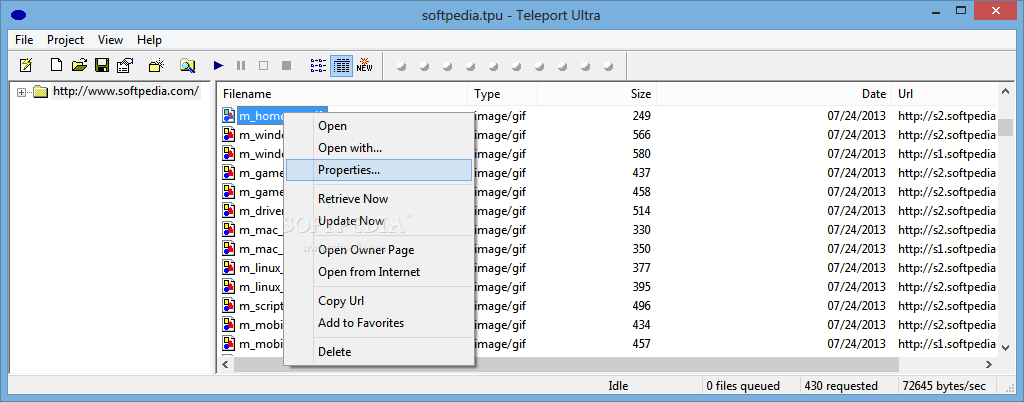This screenshot has height=402, width=1024.
Task: Sort by the Url column header
Action: point(944,94)
